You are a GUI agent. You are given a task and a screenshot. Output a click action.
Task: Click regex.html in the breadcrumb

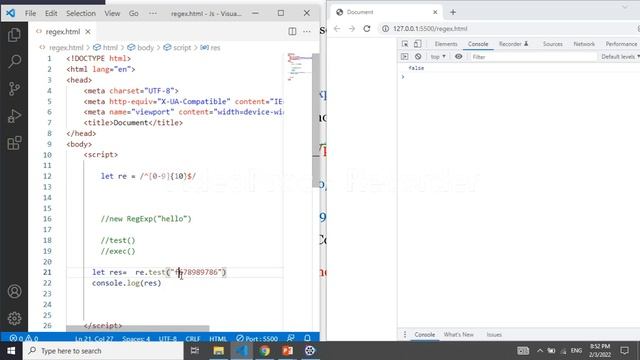(66, 48)
